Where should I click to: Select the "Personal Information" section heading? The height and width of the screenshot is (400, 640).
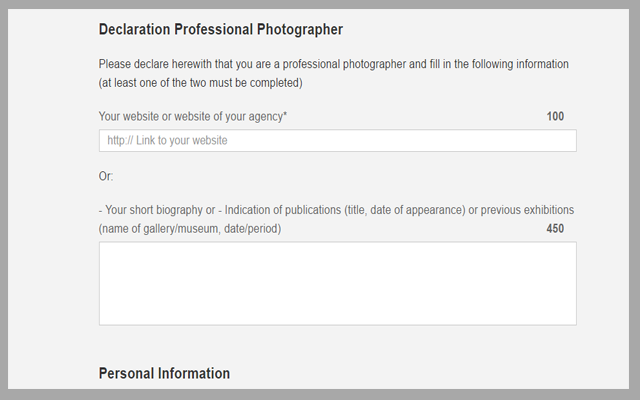point(164,373)
